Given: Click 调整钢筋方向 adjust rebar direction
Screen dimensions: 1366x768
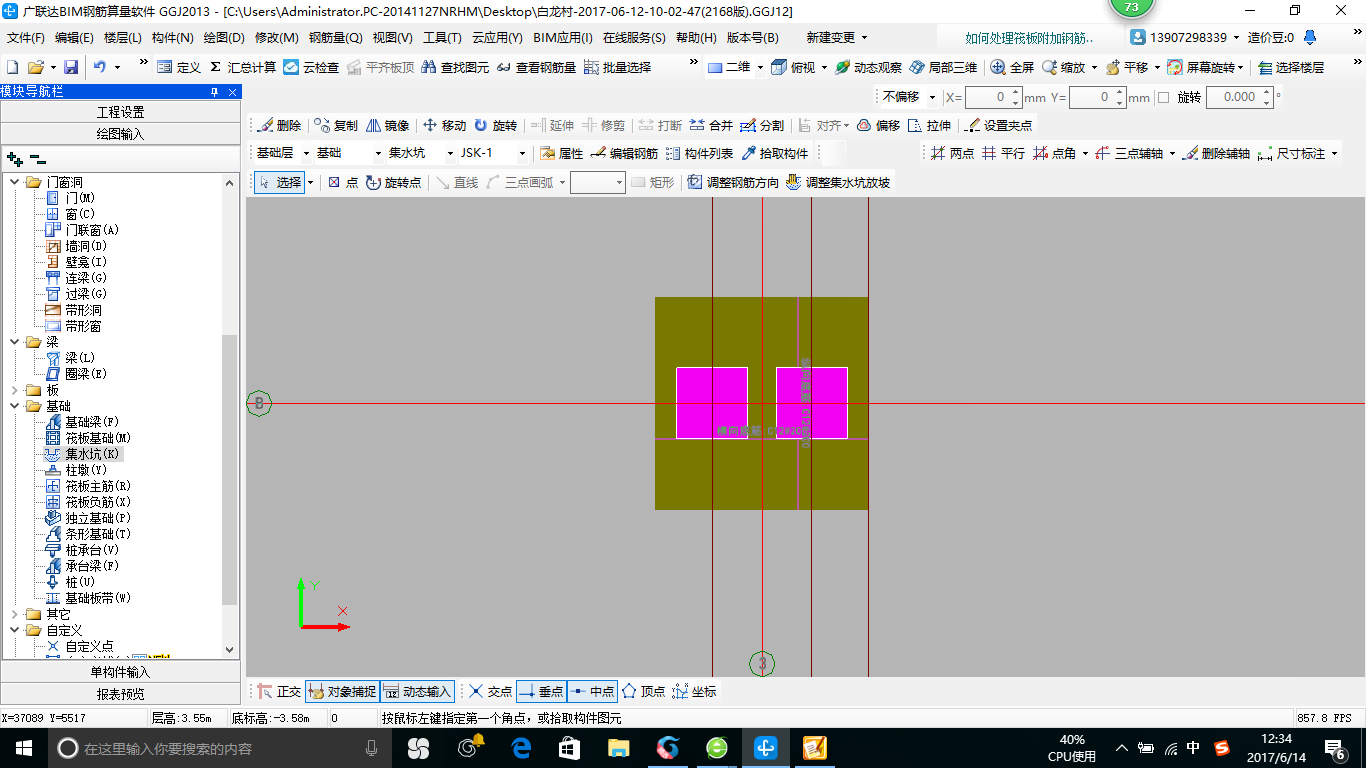Looking at the screenshot, I should tap(733, 182).
